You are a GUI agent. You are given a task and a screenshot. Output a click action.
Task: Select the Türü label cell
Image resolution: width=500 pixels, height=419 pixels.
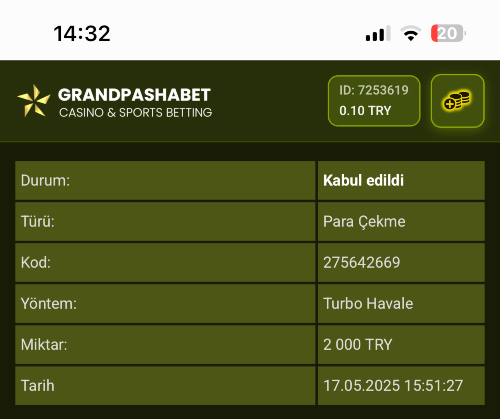click(165, 222)
